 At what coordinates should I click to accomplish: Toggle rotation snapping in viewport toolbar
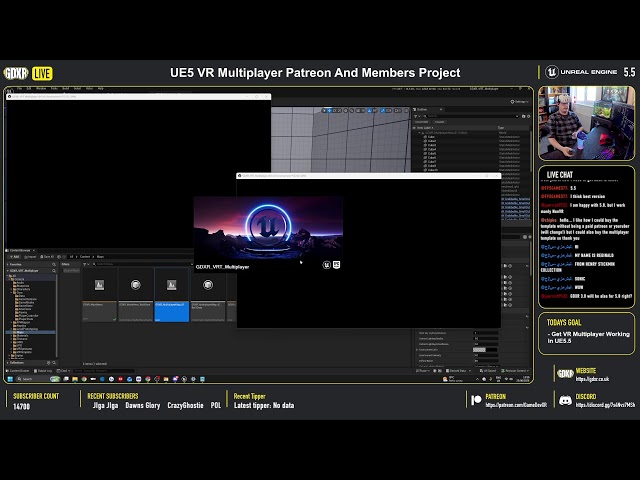click(x=370, y=110)
